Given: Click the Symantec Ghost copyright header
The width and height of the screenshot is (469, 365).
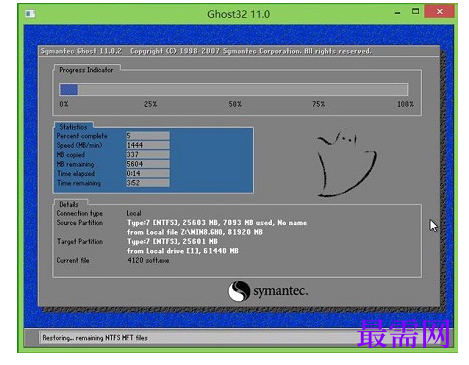Looking at the screenshot, I should (x=206, y=51).
